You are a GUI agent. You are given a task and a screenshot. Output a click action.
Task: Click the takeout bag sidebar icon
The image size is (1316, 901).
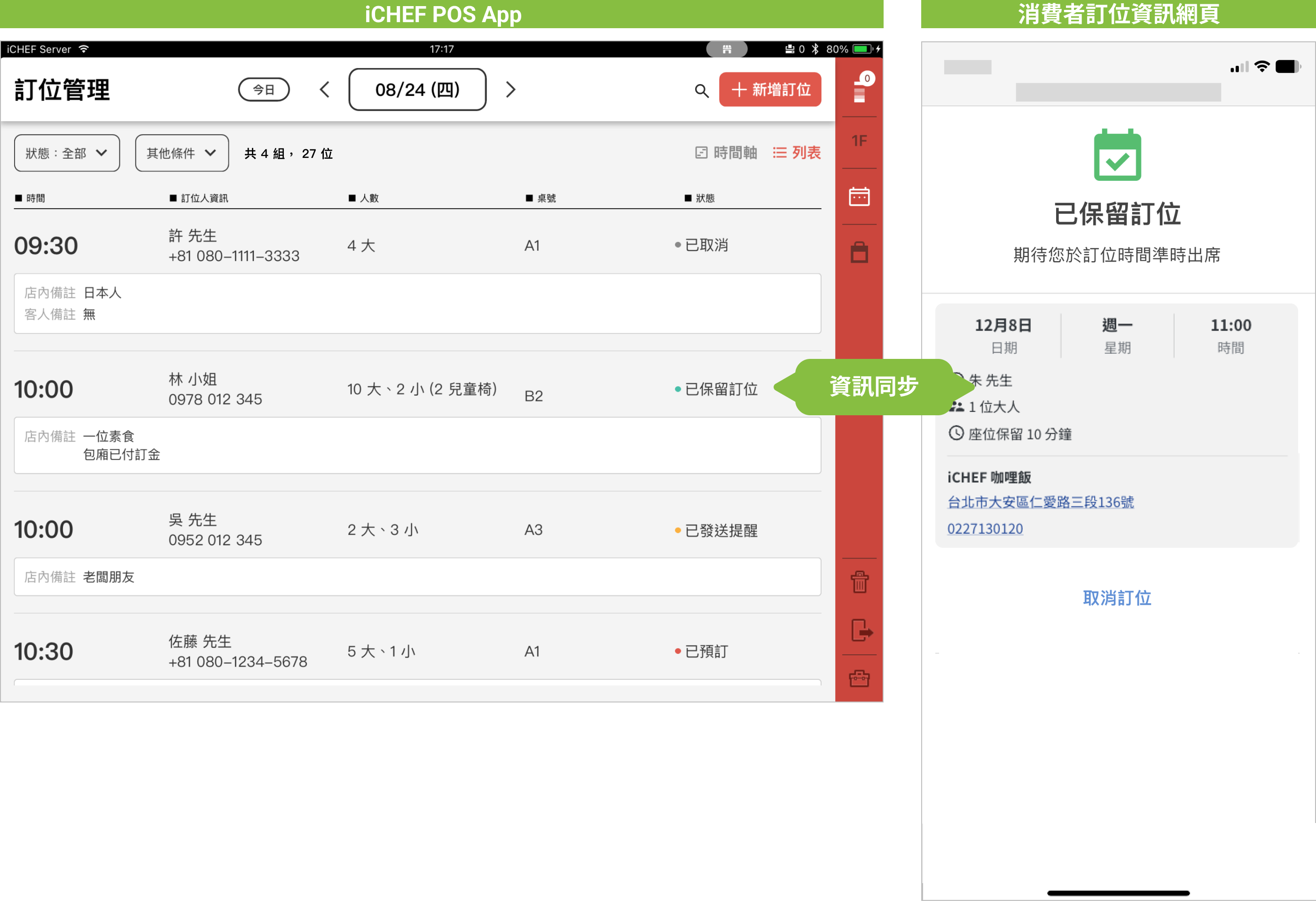(x=859, y=252)
